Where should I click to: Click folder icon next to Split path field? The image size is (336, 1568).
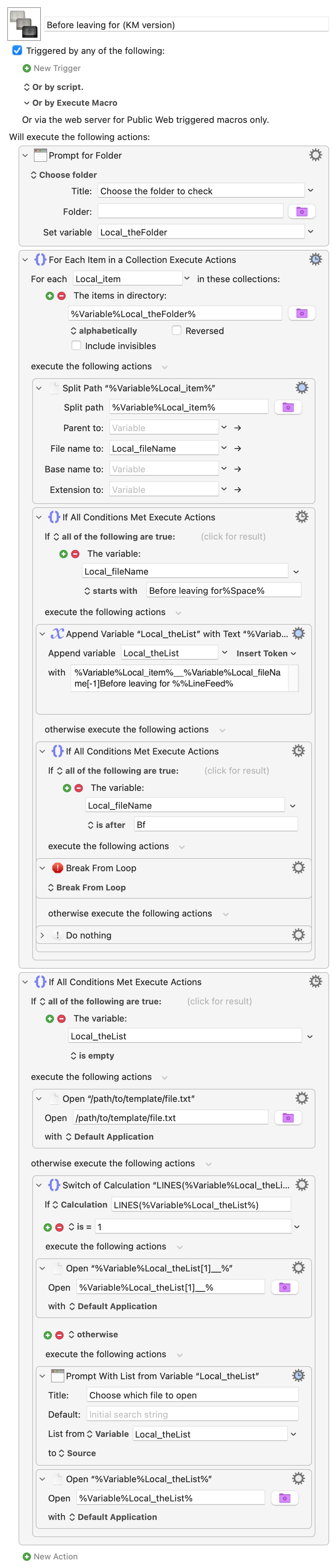coord(288,407)
